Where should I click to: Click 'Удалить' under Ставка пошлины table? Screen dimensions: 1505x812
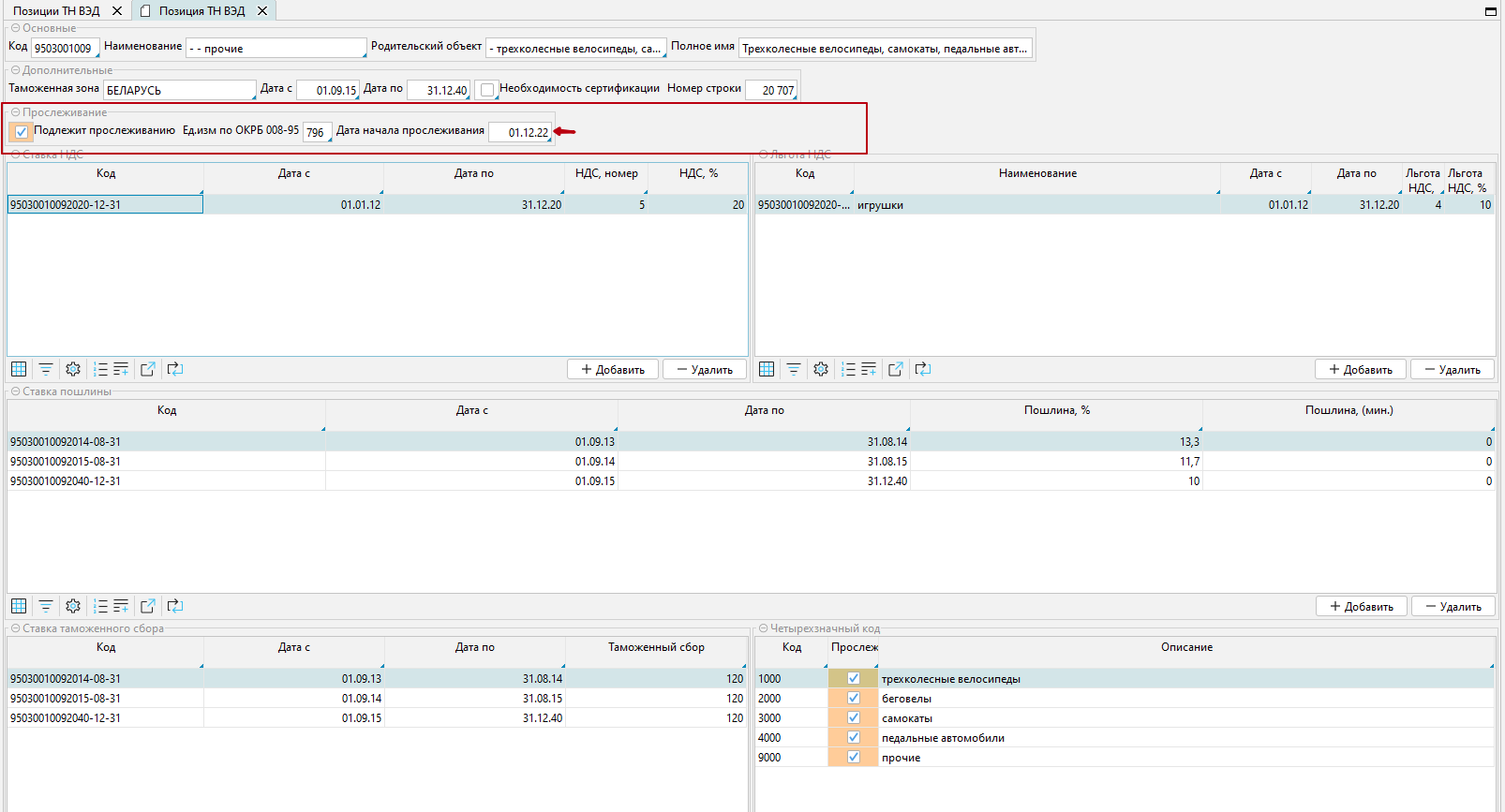pos(1453,606)
